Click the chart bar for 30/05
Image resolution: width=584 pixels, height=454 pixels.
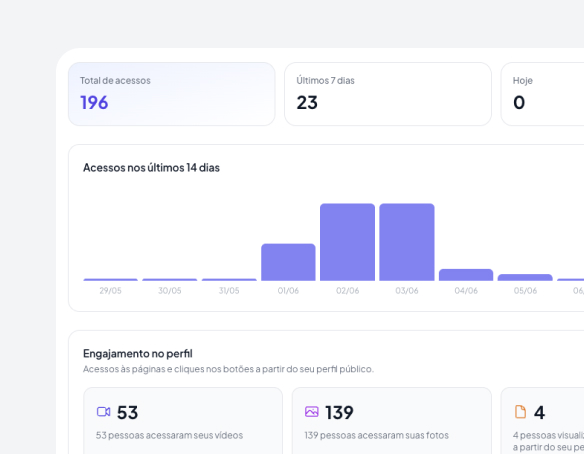pyautogui.click(x=170, y=279)
